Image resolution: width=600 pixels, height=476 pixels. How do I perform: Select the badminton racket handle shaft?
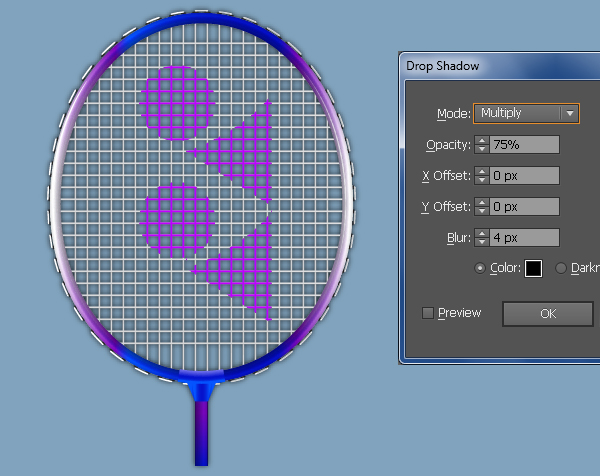click(x=201, y=433)
